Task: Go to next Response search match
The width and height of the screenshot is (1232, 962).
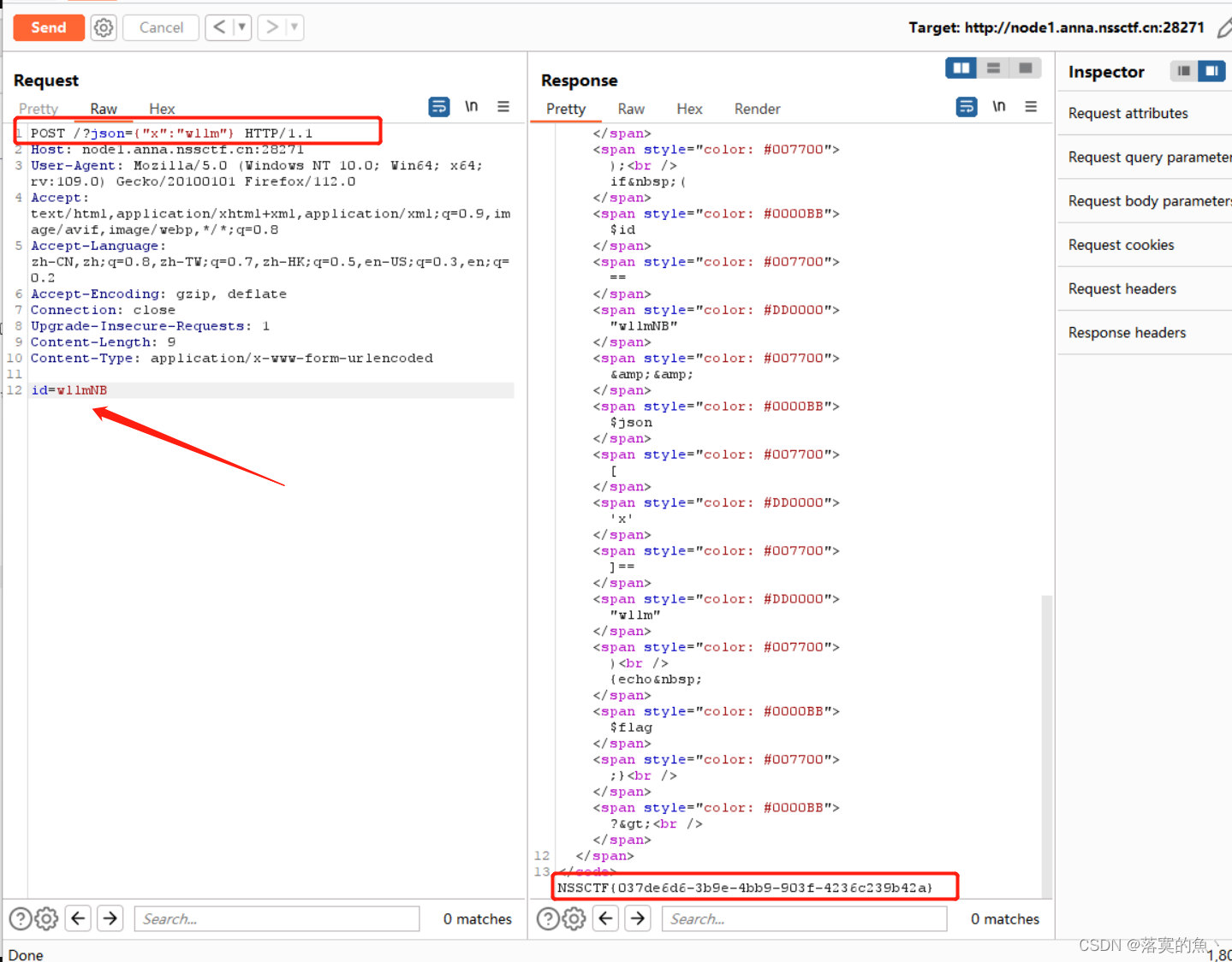Action: pos(638,918)
